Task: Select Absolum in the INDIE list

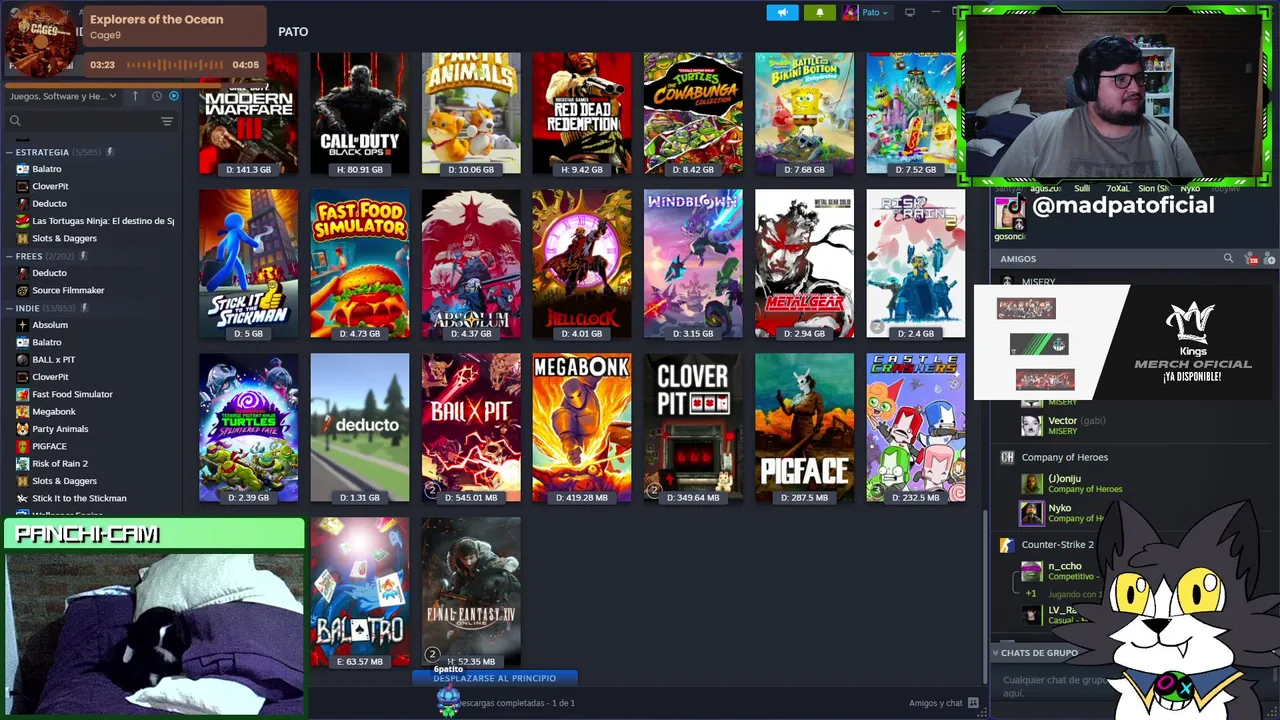Action: coord(50,325)
